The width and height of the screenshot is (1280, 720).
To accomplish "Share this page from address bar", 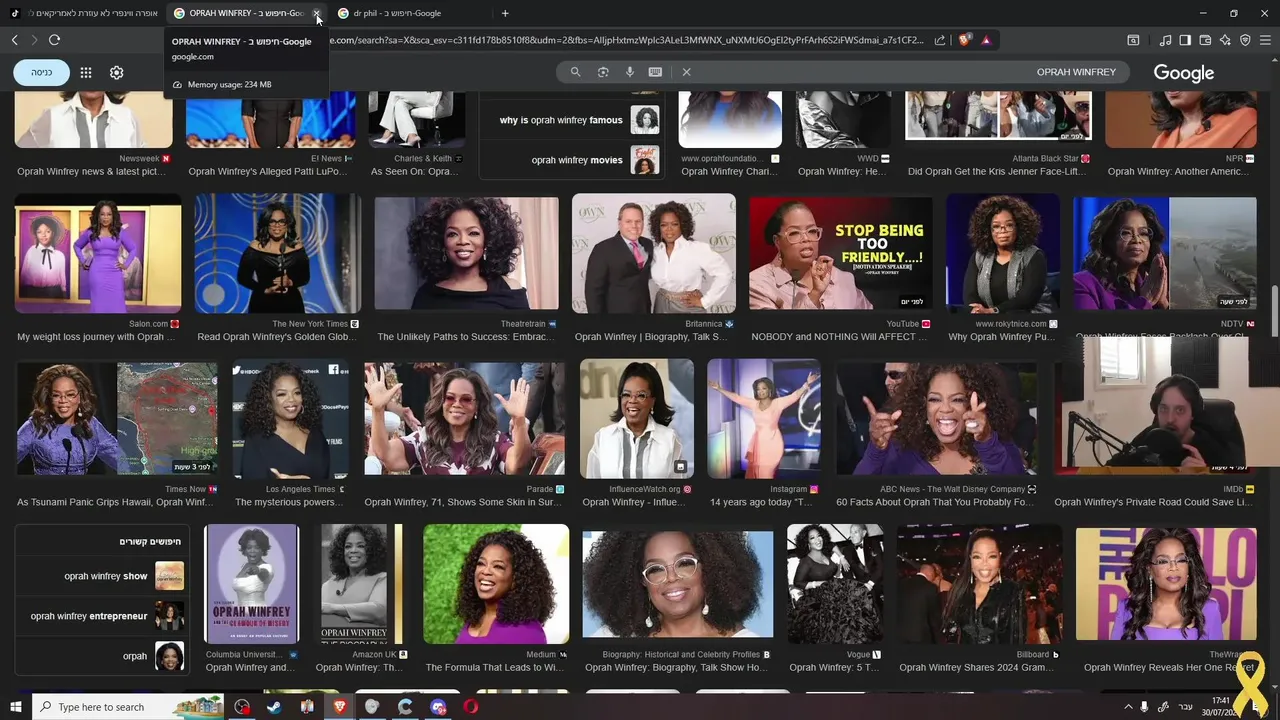I will click(940, 40).
